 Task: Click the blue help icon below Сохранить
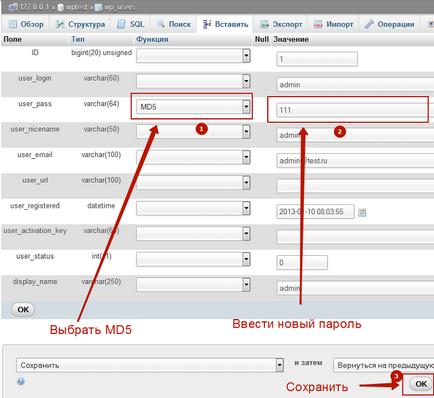click(21, 382)
